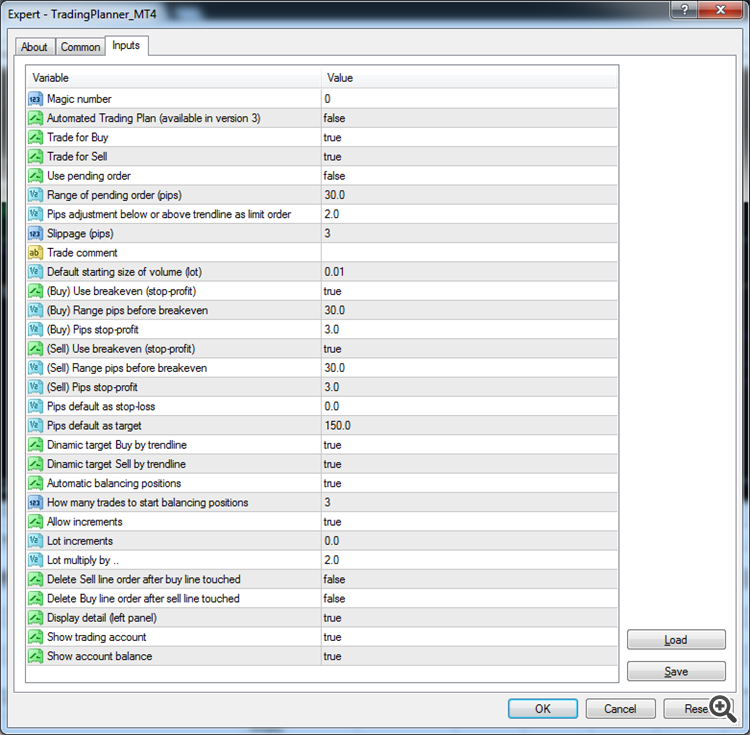Click the icon beside Pips default as target

point(35,426)
